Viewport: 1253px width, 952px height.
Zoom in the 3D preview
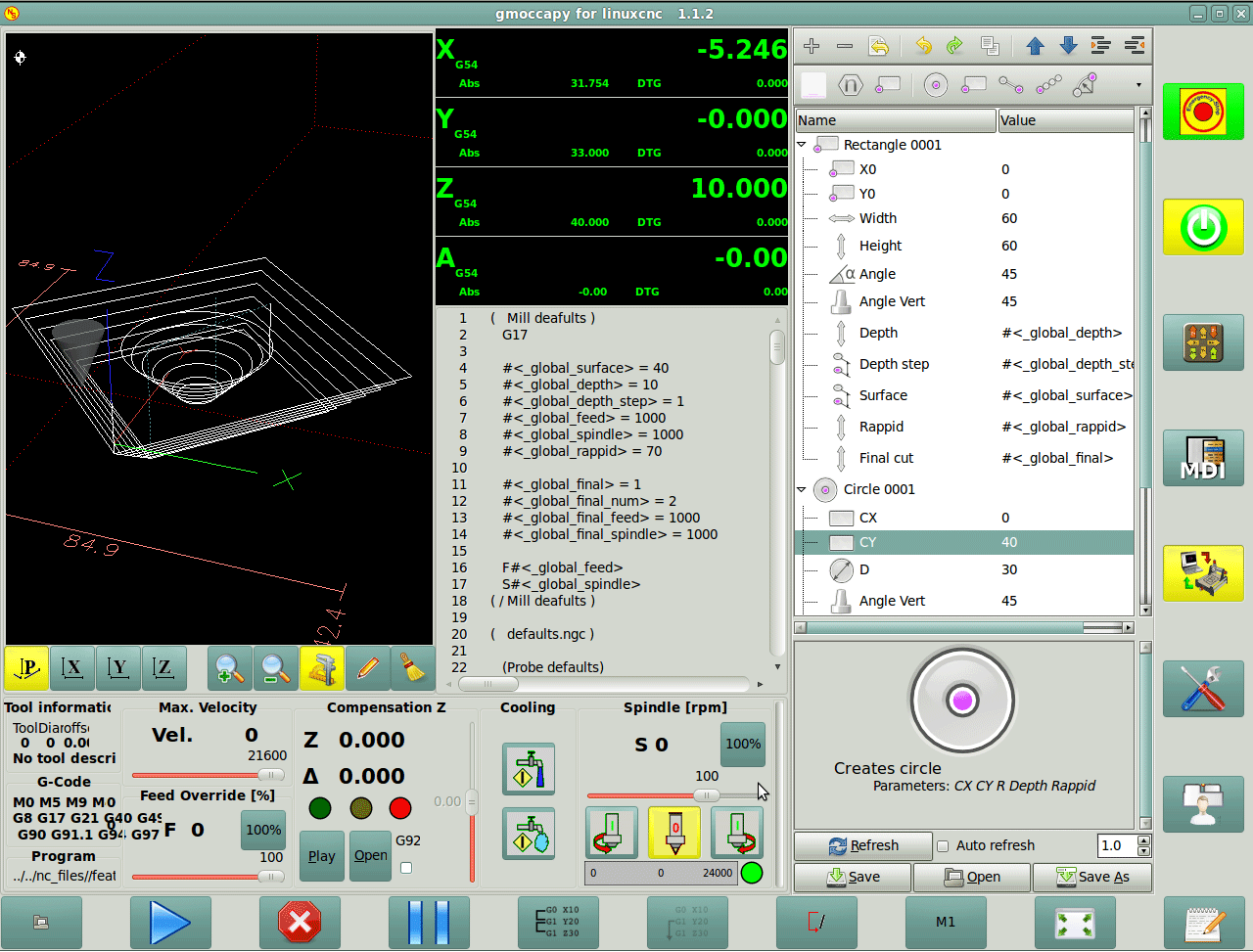click(x=229, y=669)
